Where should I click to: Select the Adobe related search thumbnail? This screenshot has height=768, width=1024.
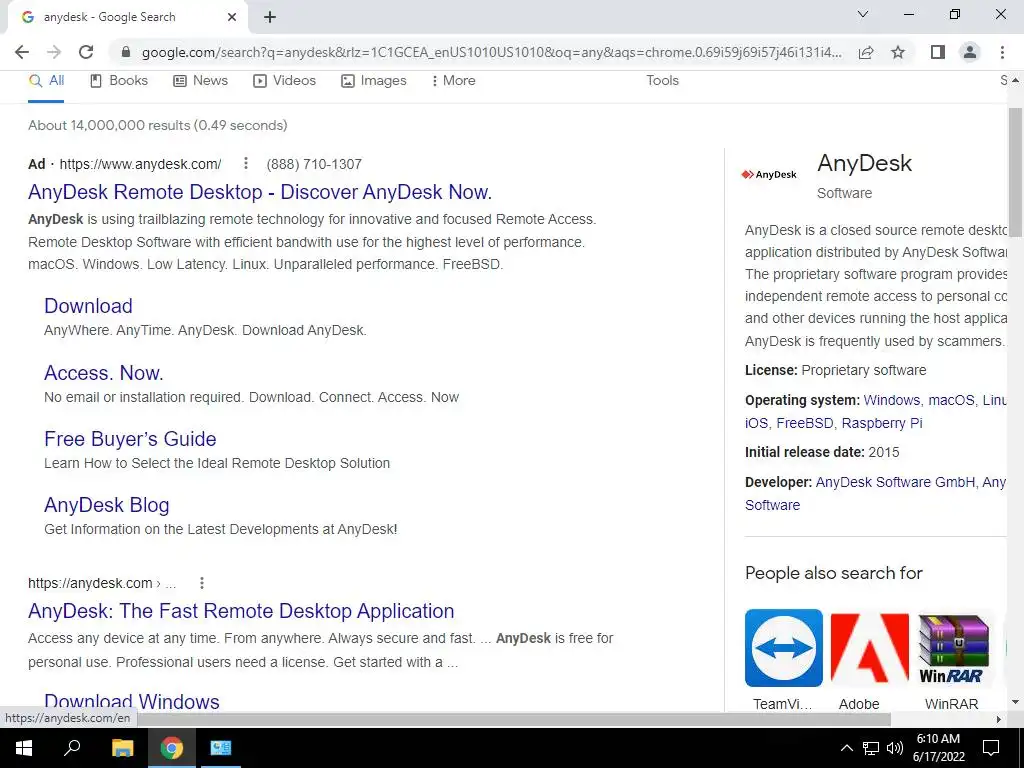(869, 648)
